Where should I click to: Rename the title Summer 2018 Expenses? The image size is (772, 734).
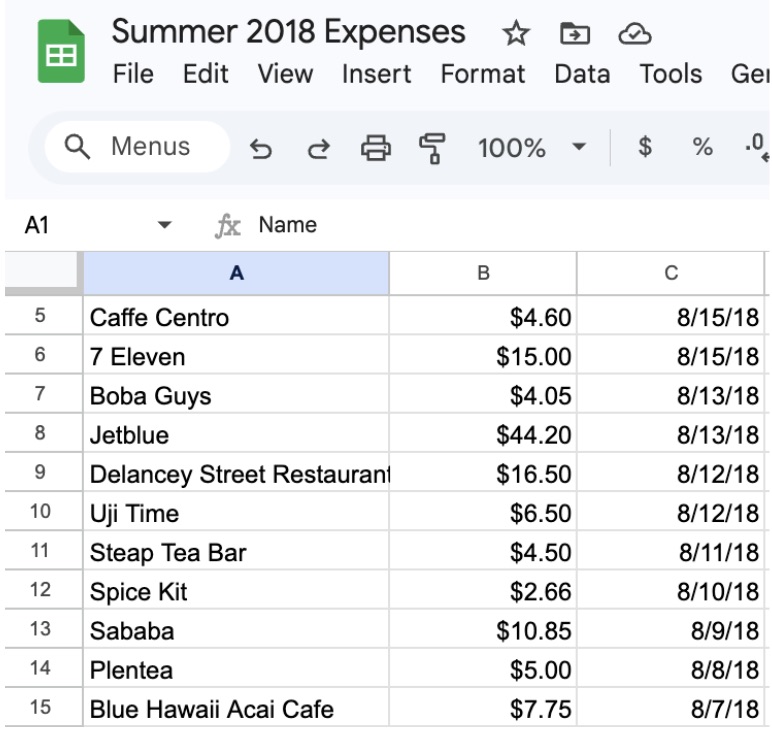288,32
